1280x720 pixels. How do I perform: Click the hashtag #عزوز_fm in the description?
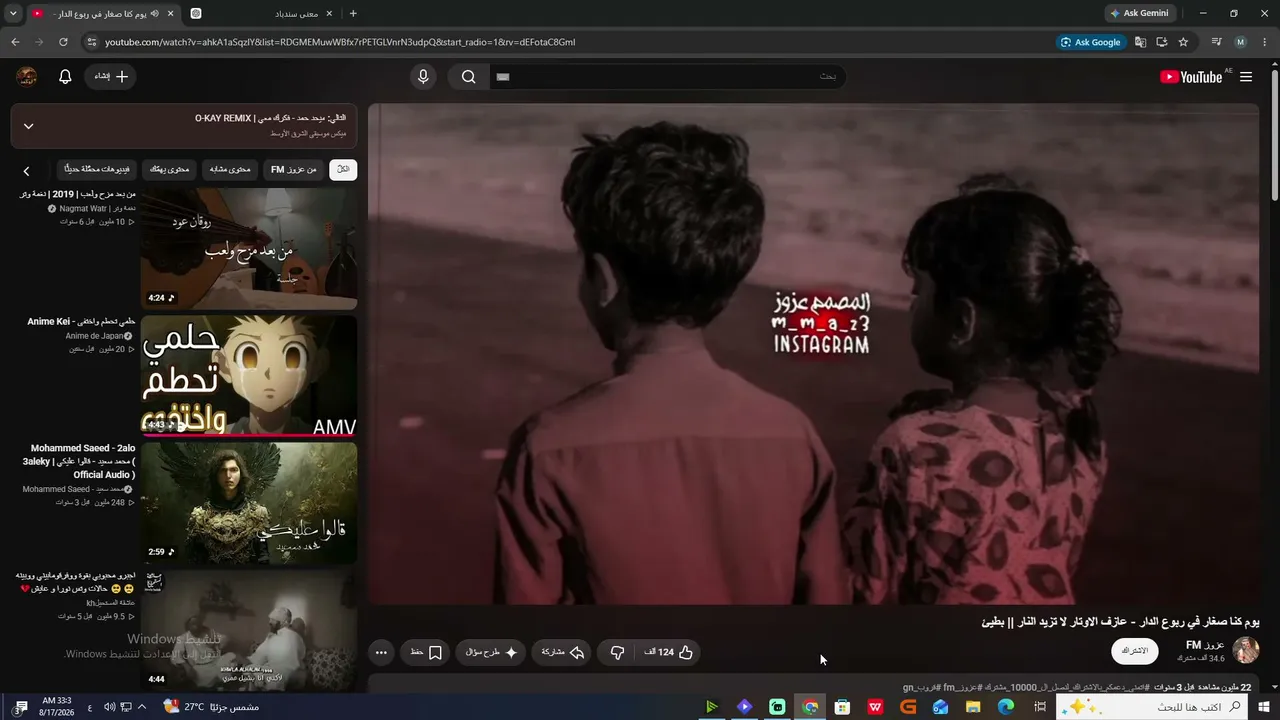(965, 688)
